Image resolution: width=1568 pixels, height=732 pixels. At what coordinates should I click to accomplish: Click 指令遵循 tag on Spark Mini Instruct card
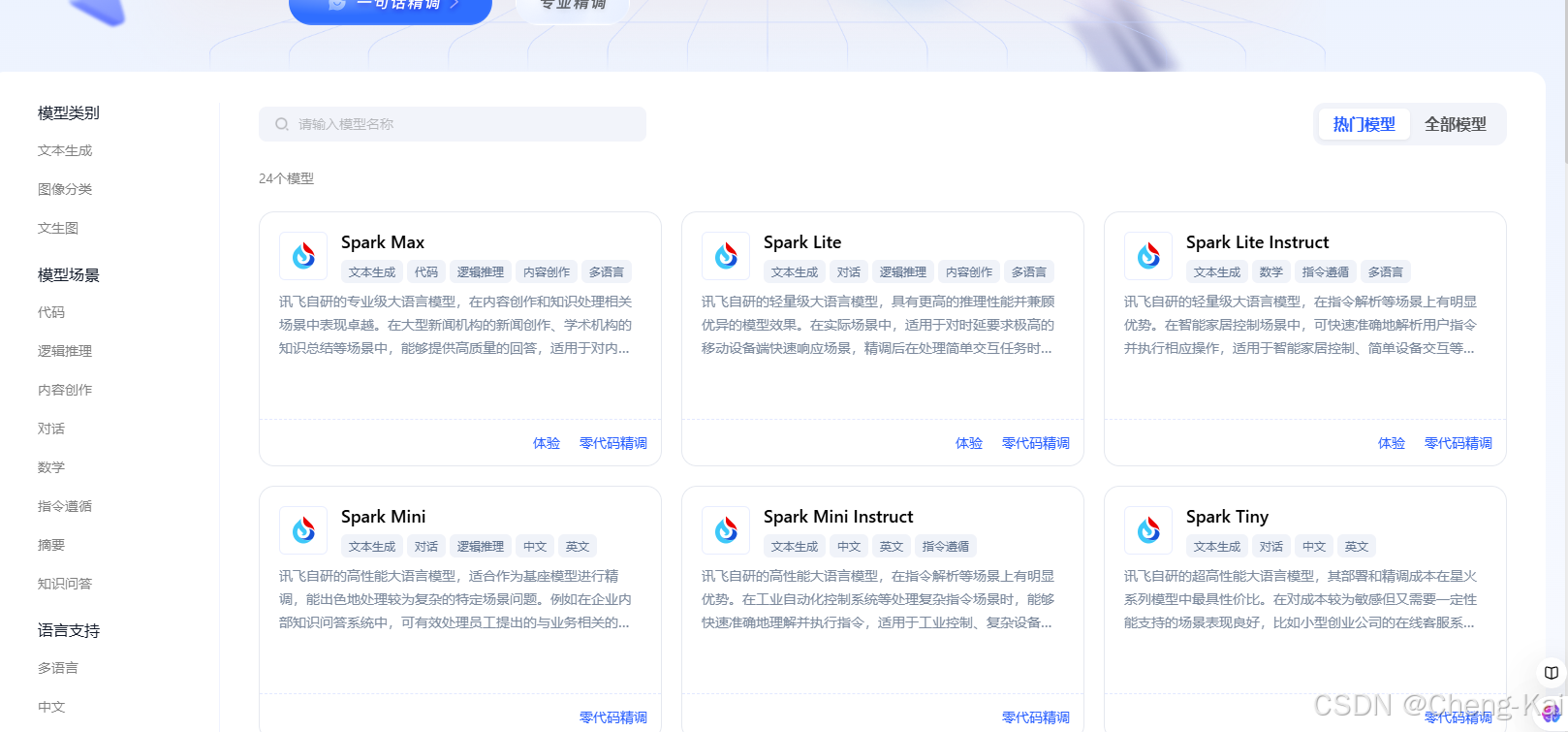tap(946, 547)
